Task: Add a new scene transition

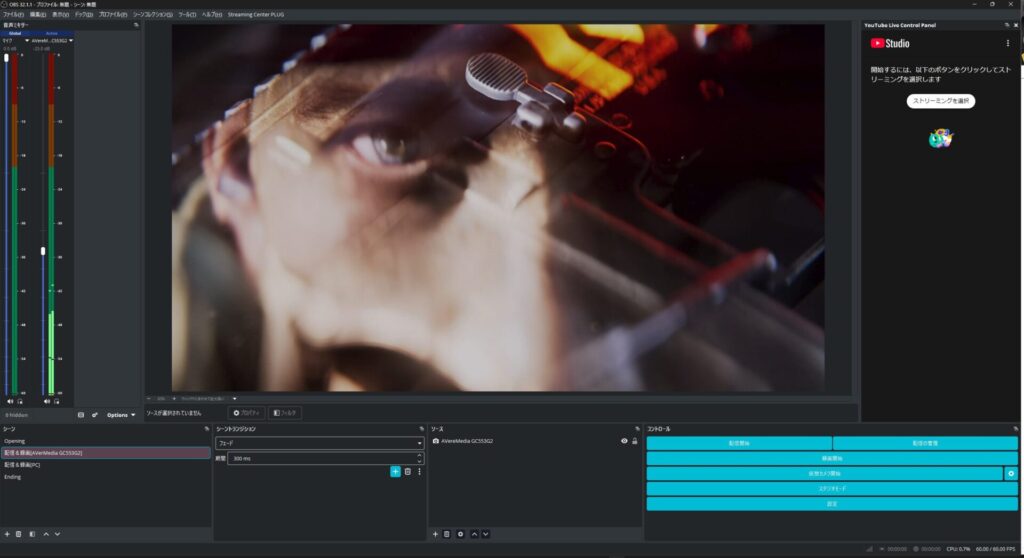Action: (395, 471)
